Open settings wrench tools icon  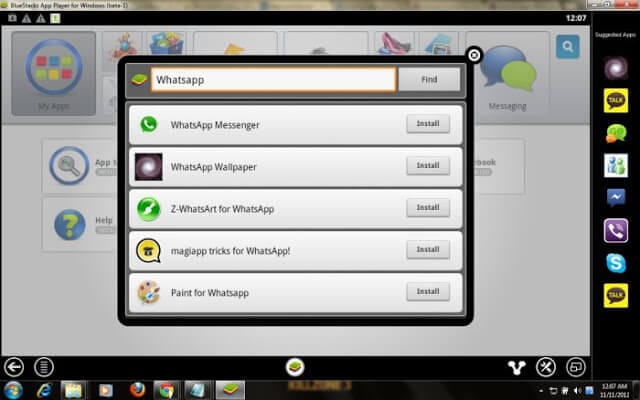click(x=546, y=367)
